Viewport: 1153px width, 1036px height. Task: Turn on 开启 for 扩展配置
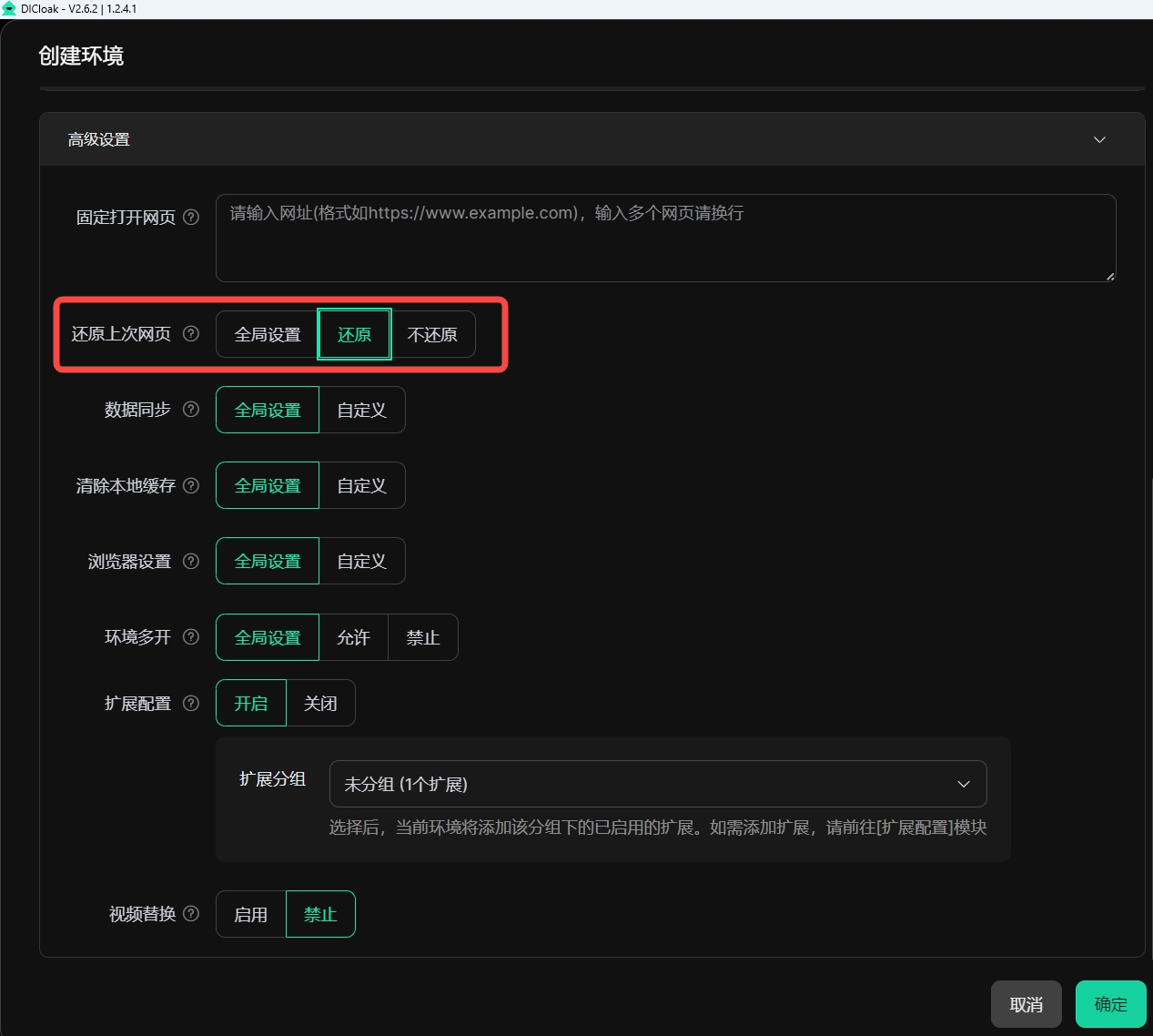click(251, 704)
